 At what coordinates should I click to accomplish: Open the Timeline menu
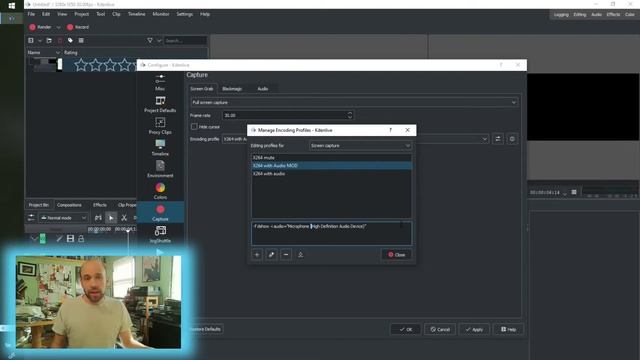click(136, 14)
